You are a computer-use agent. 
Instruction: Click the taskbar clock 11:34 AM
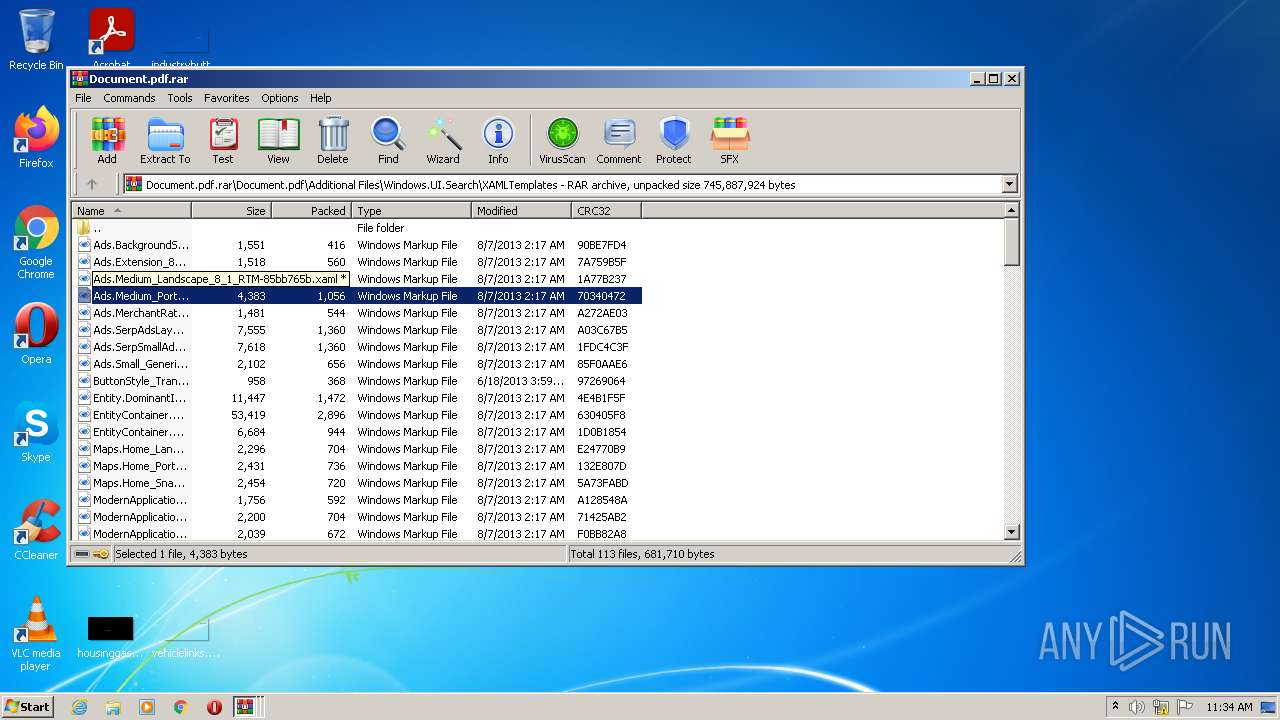[x=1229, y=707]
